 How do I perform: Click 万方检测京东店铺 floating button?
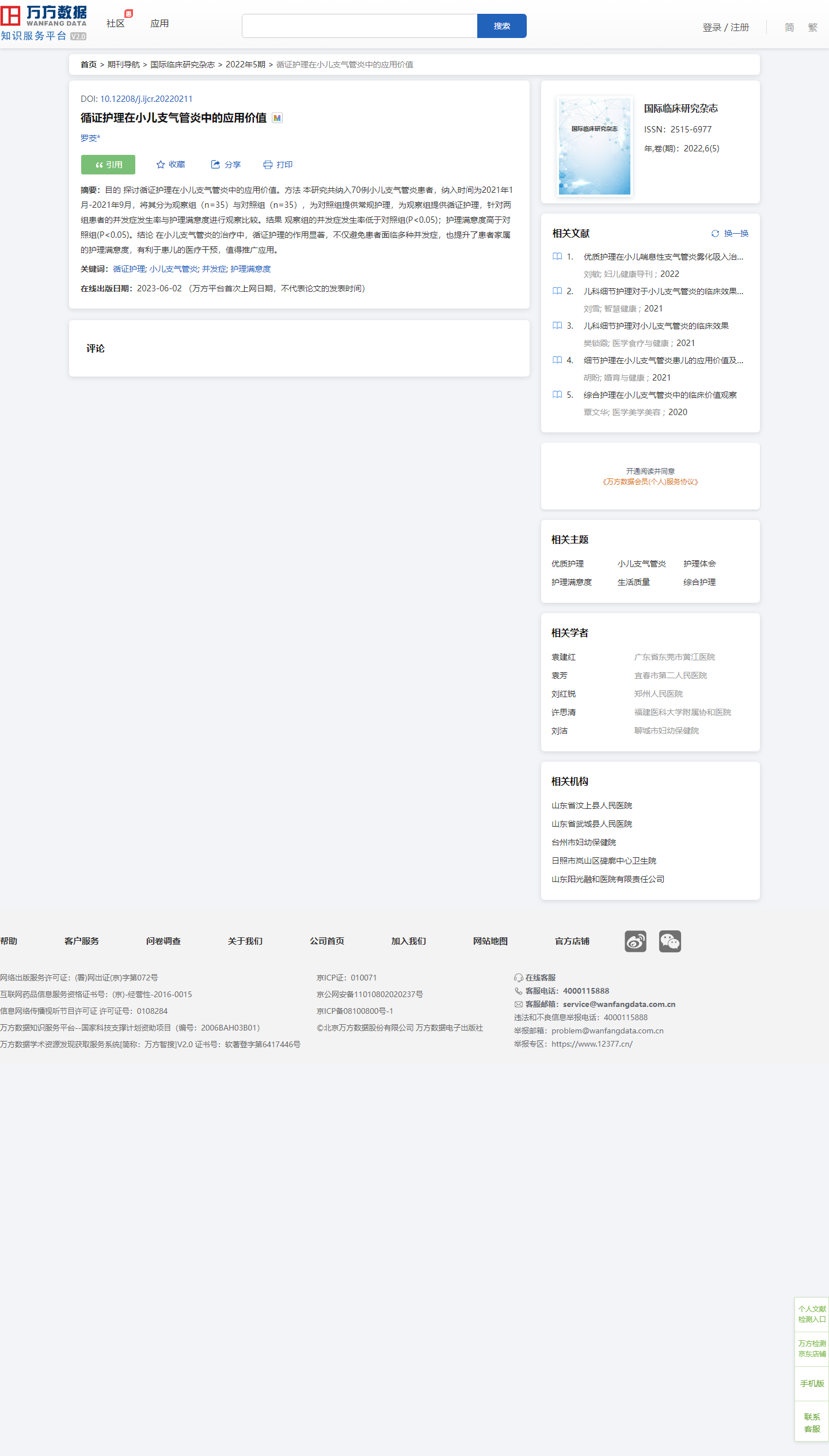pos(812,1348)
